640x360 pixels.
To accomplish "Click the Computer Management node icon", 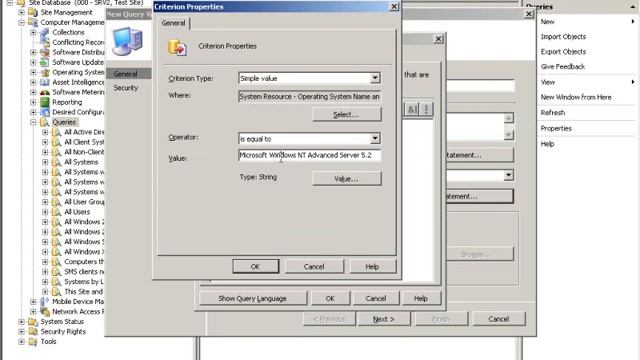I will click(x=33, y=22).
